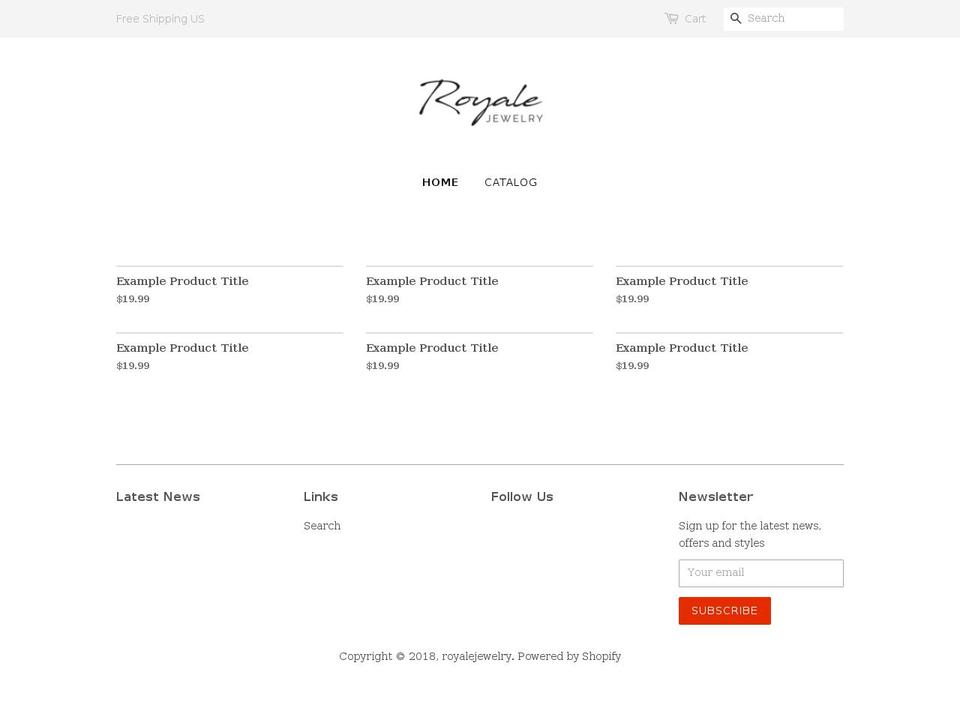
Task: Click the Newsletter heading text
Action: 716,497
